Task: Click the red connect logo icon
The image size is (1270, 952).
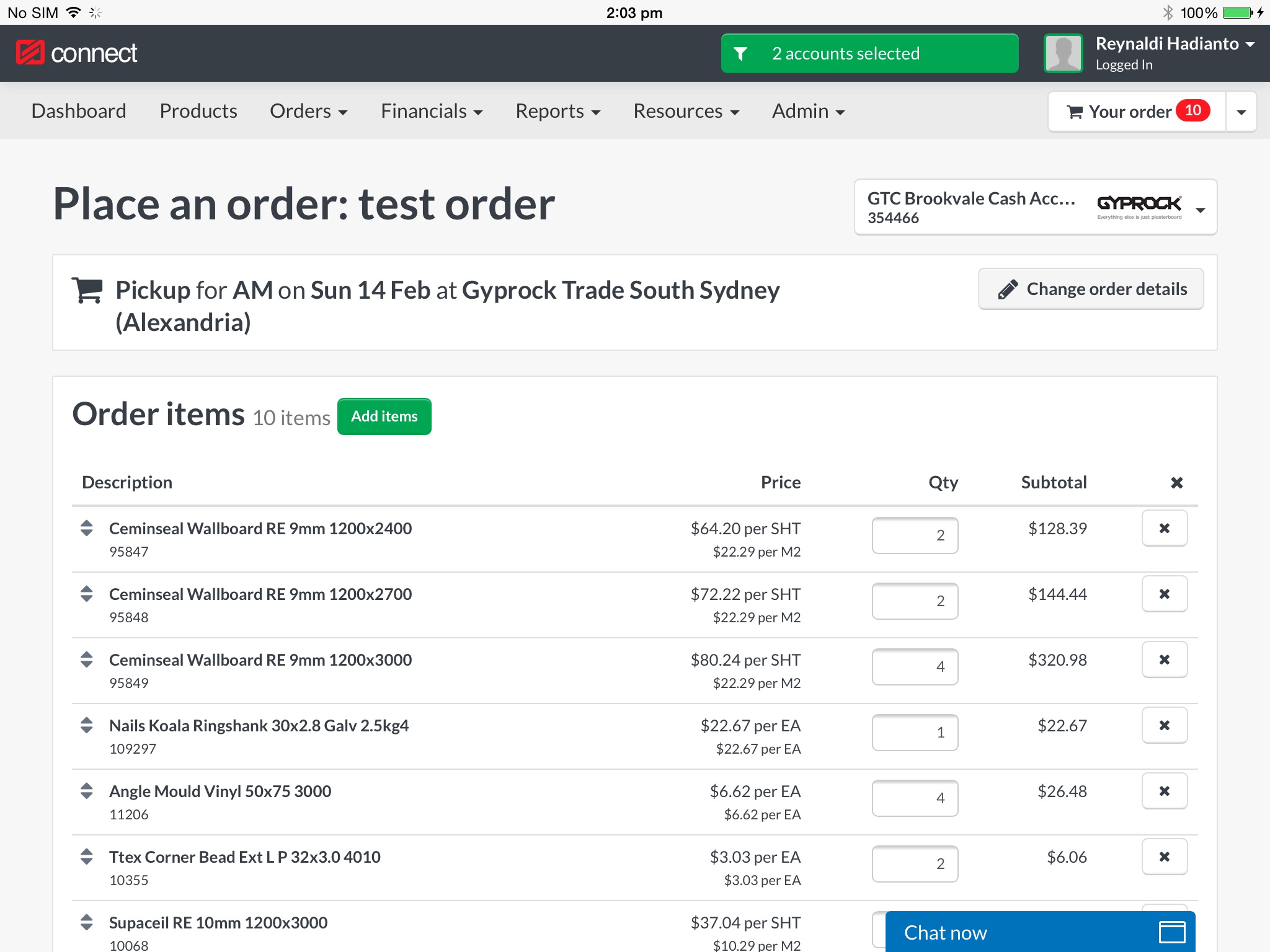Action: click(x=29, y=53)
